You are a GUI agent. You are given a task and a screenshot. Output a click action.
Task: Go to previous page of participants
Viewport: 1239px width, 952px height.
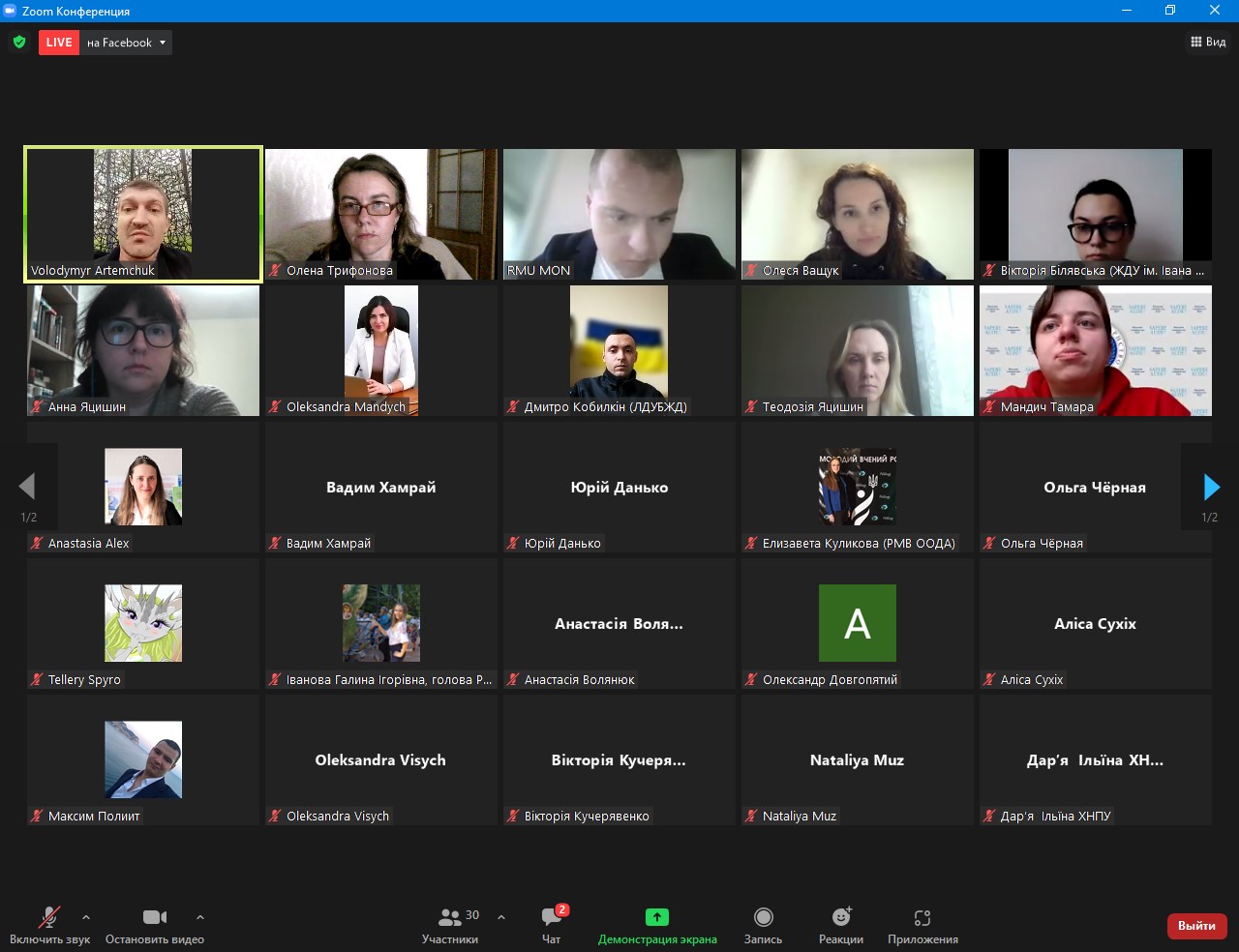(27, 487)
